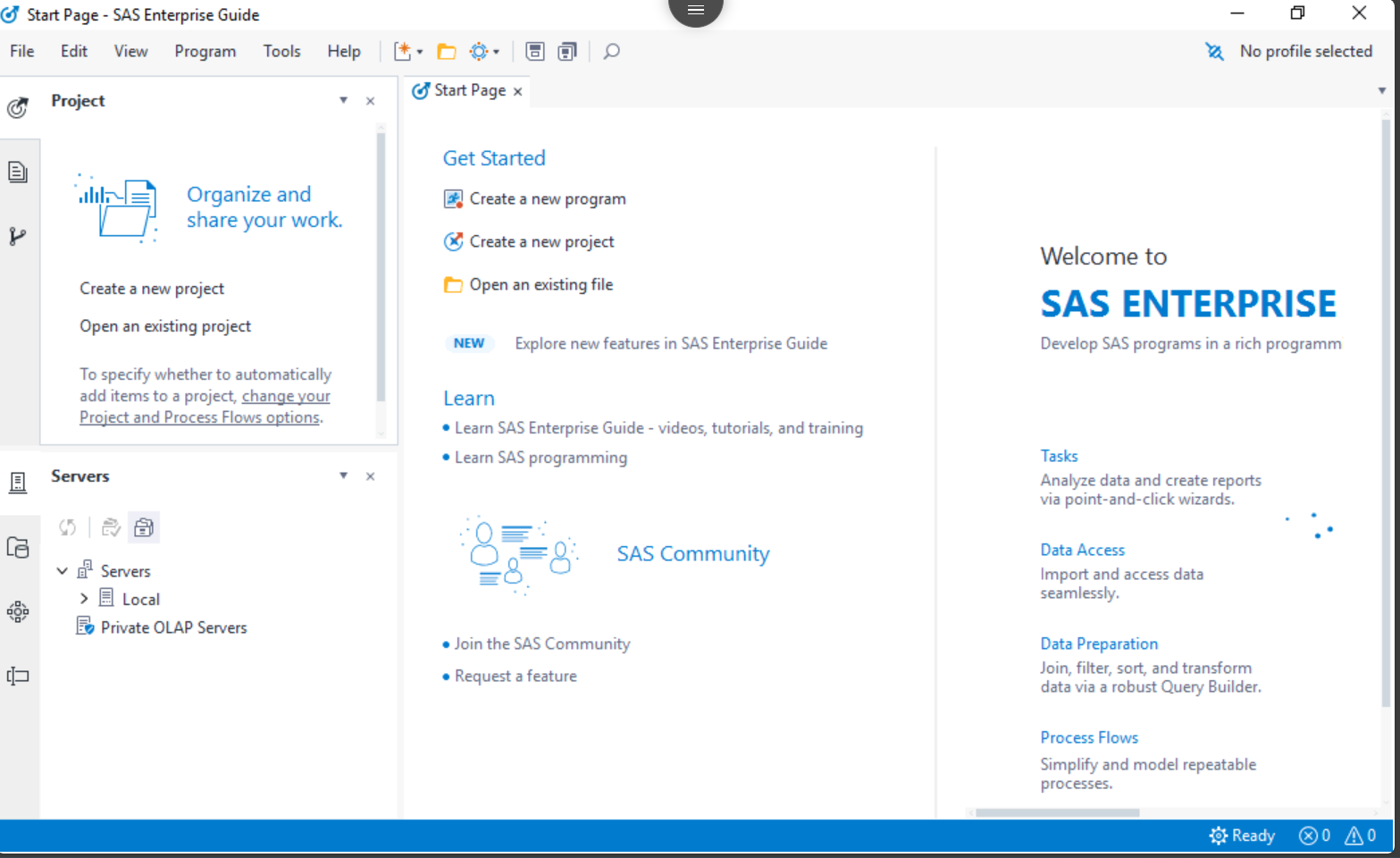The image size is (1400, 858).
Task: Click the prompt field sidebar icon
Action: 18,676
